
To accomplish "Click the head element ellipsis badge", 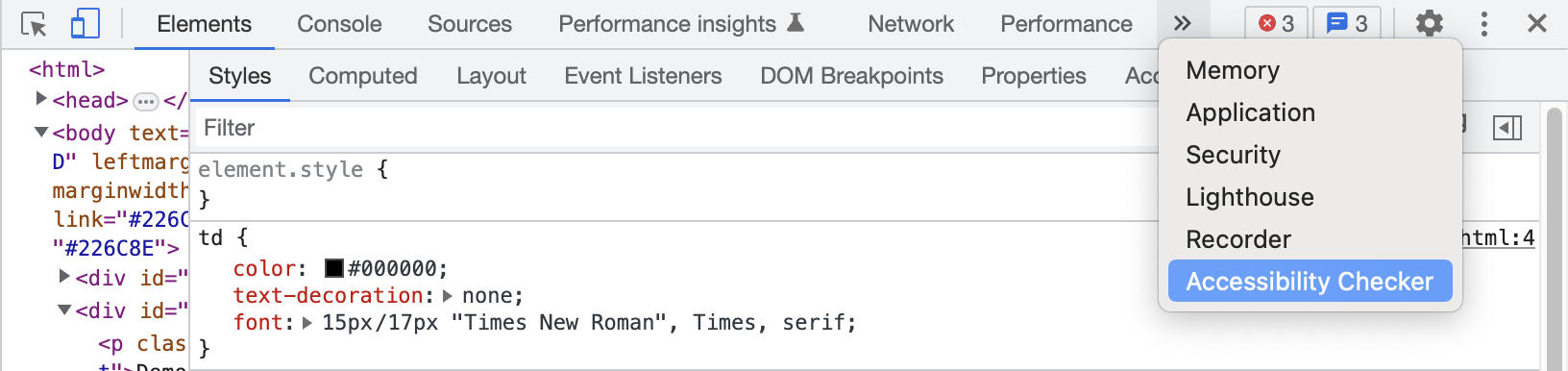I will pyautogui.click(x=145, y=101).
